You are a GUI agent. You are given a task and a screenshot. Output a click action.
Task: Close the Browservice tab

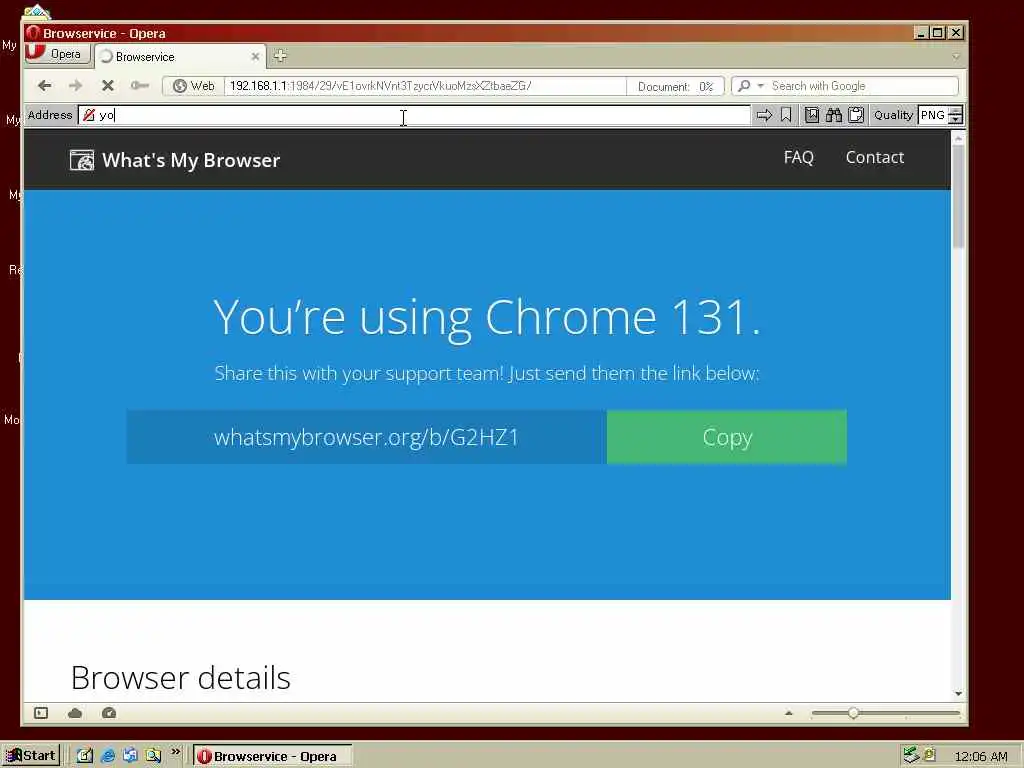point(255,57)
